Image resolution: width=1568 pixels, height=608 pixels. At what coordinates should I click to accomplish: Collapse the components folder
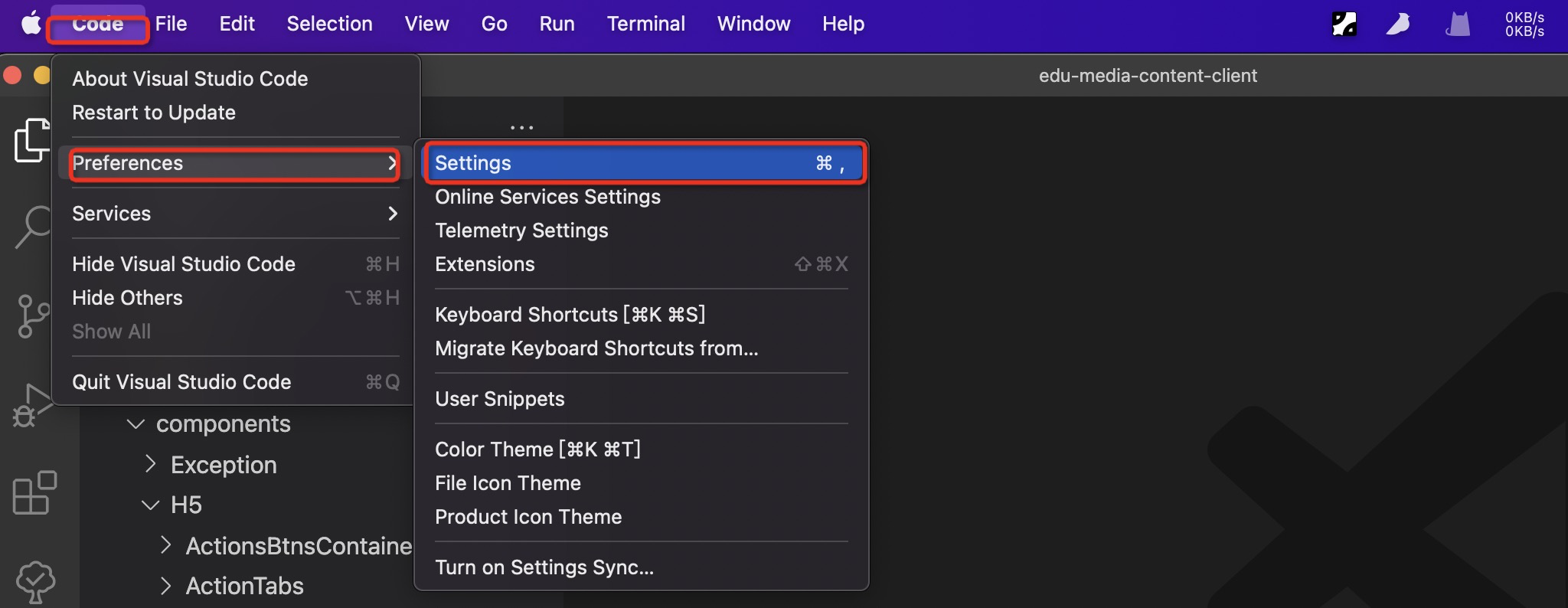136,423
